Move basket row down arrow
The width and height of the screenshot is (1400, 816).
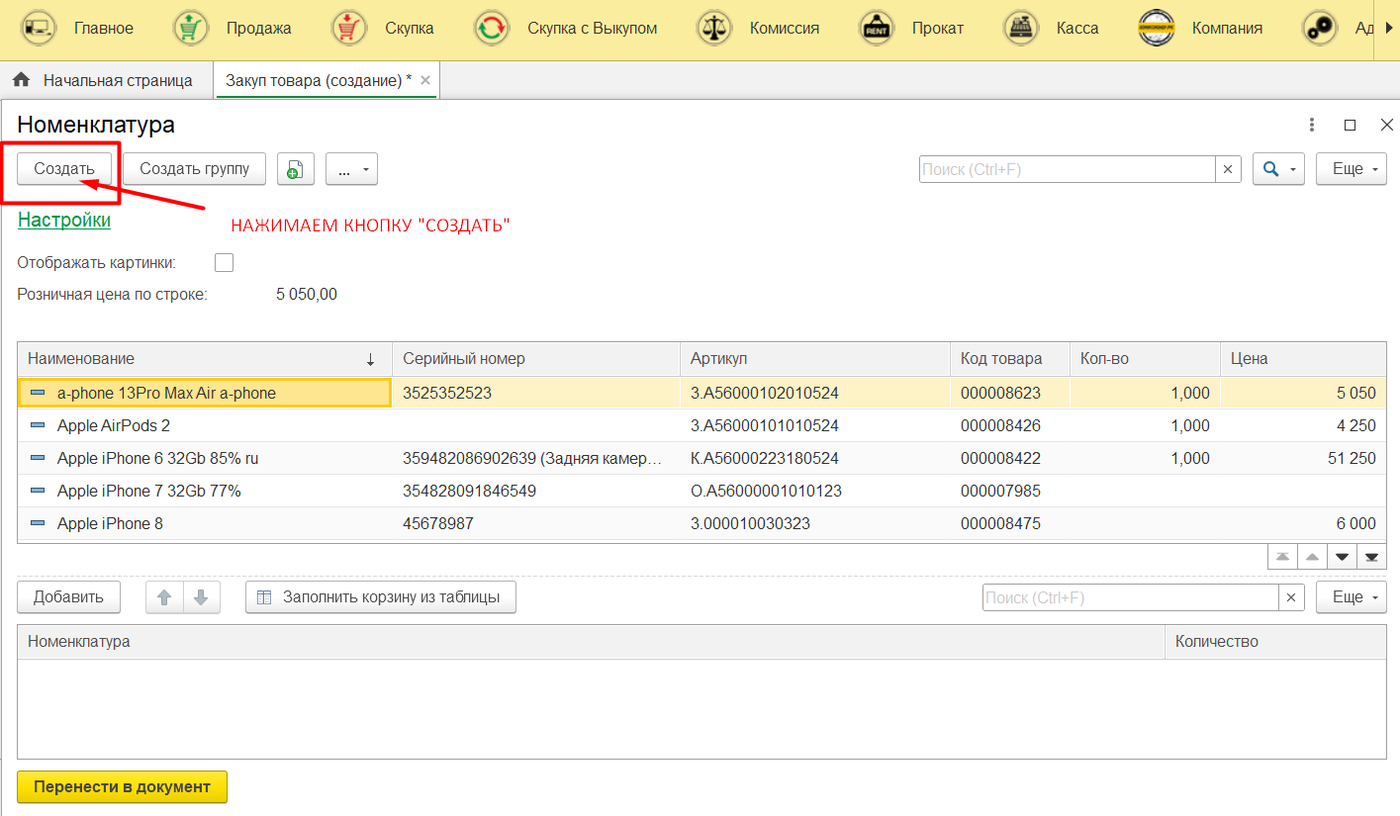(x=201, y=597)
